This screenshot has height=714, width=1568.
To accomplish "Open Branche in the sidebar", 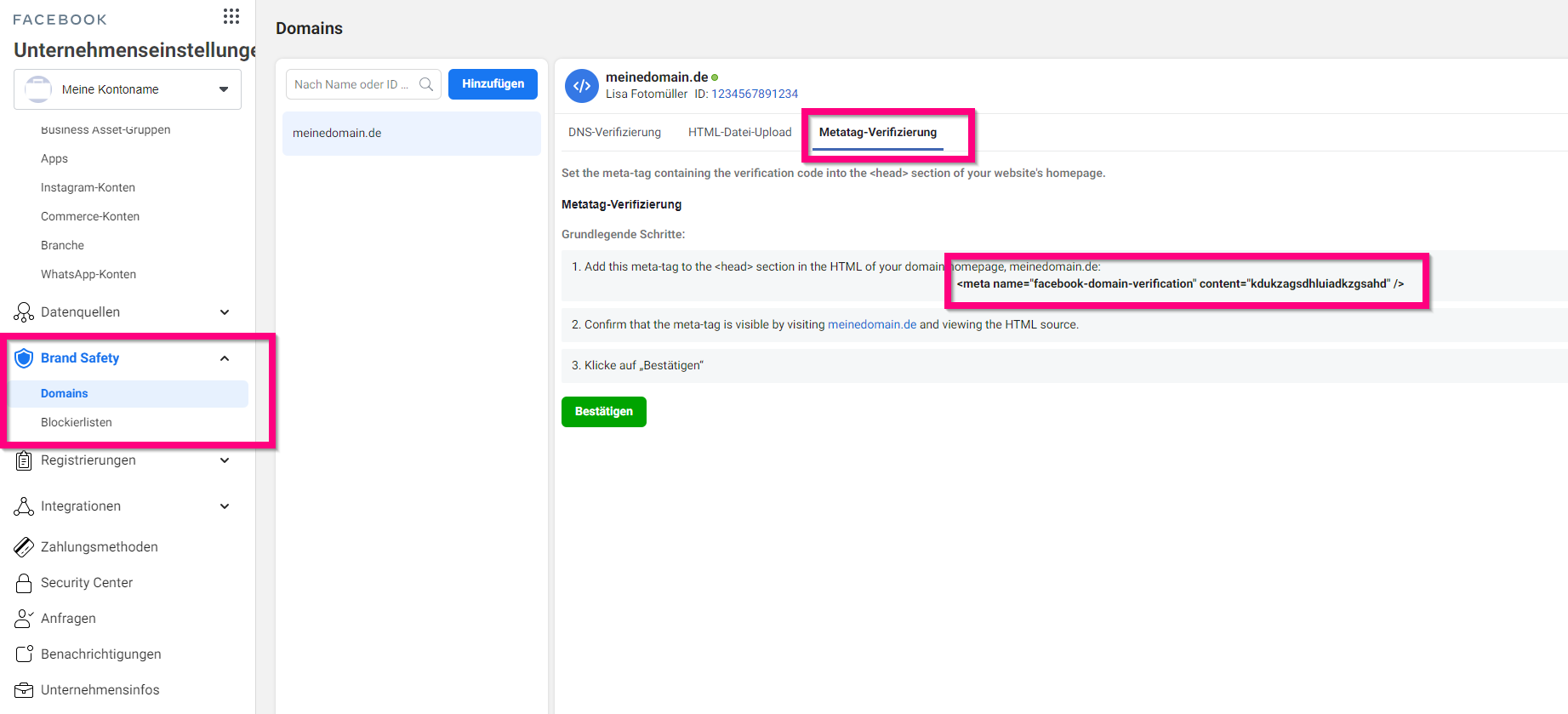I will (x=62, y=246).
